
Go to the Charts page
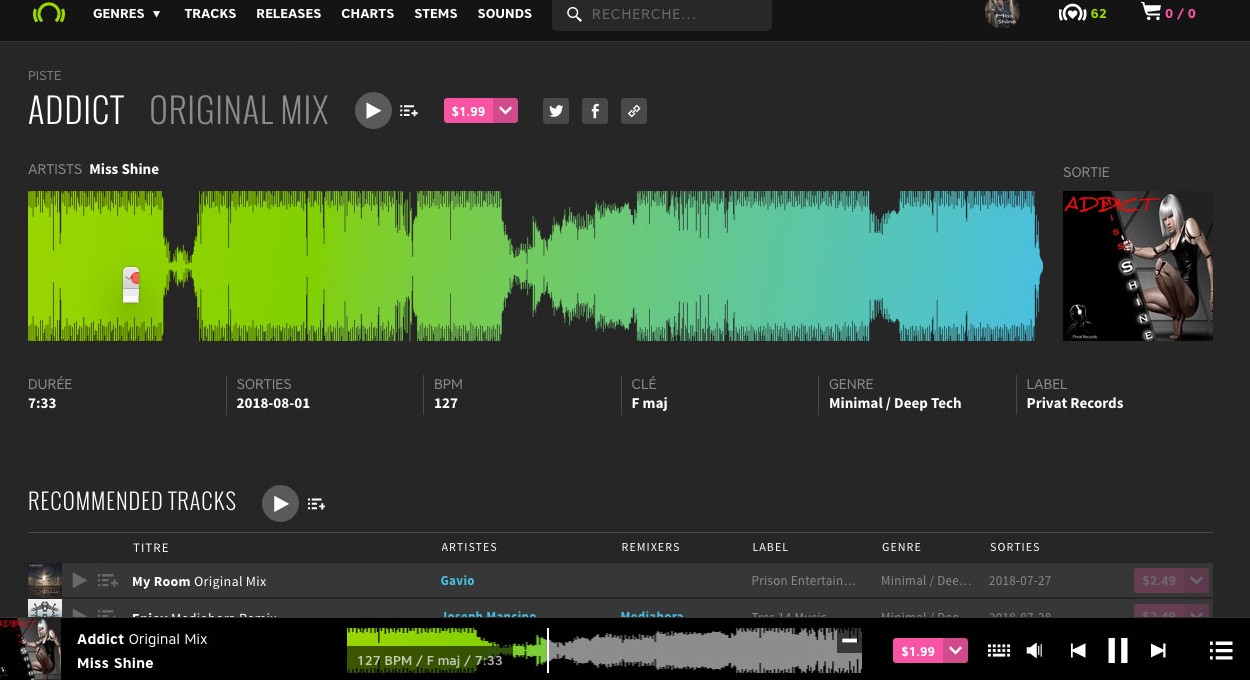tap(367, 14)
